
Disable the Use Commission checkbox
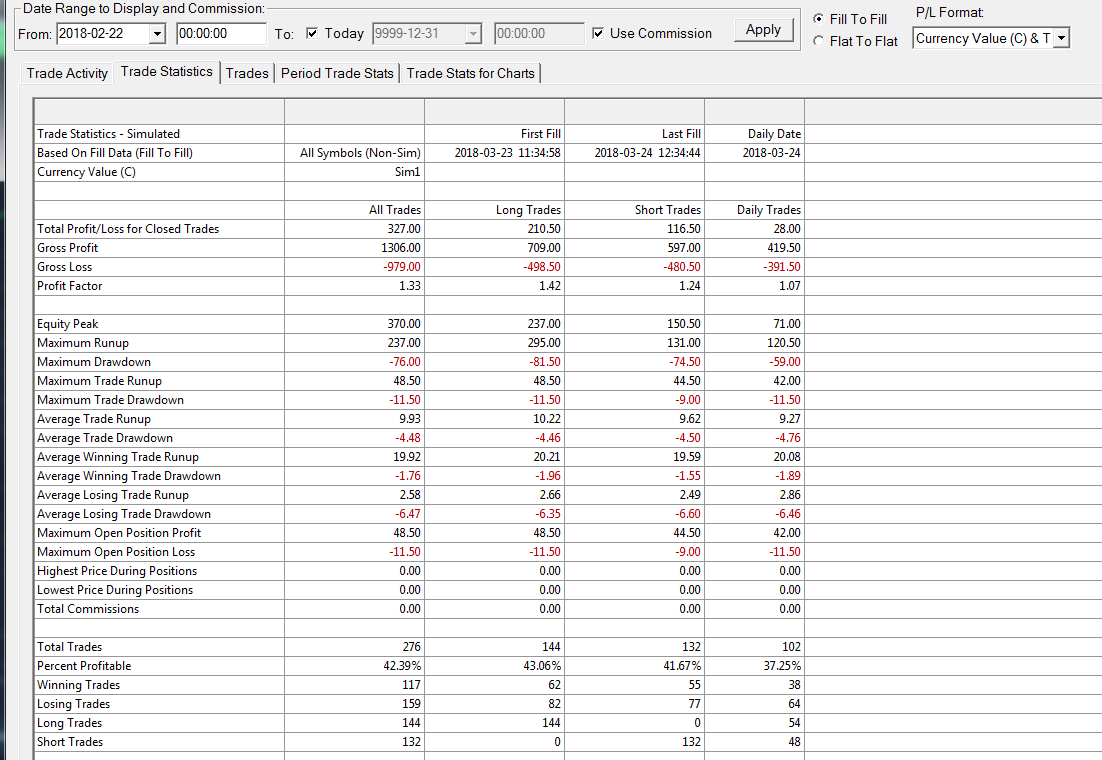click(598, 33)
